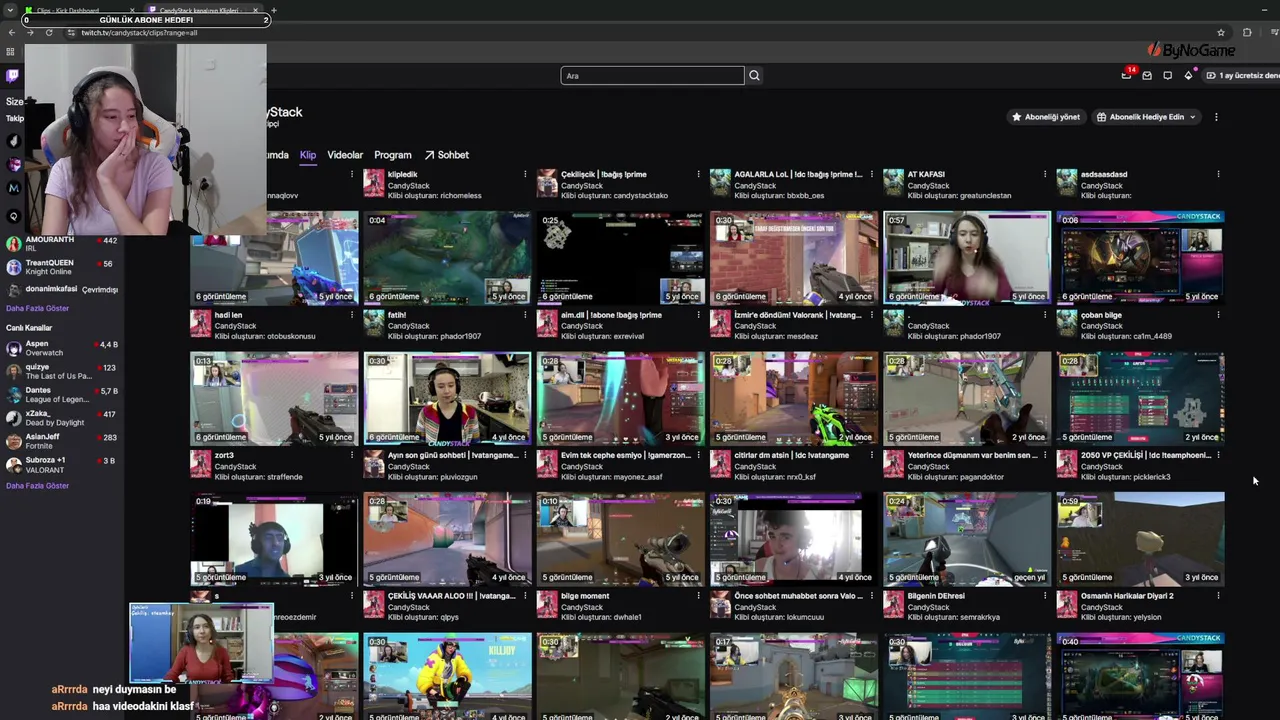
Task: Open AsianJeff channel in sidebar
Action: coord(60,442)
